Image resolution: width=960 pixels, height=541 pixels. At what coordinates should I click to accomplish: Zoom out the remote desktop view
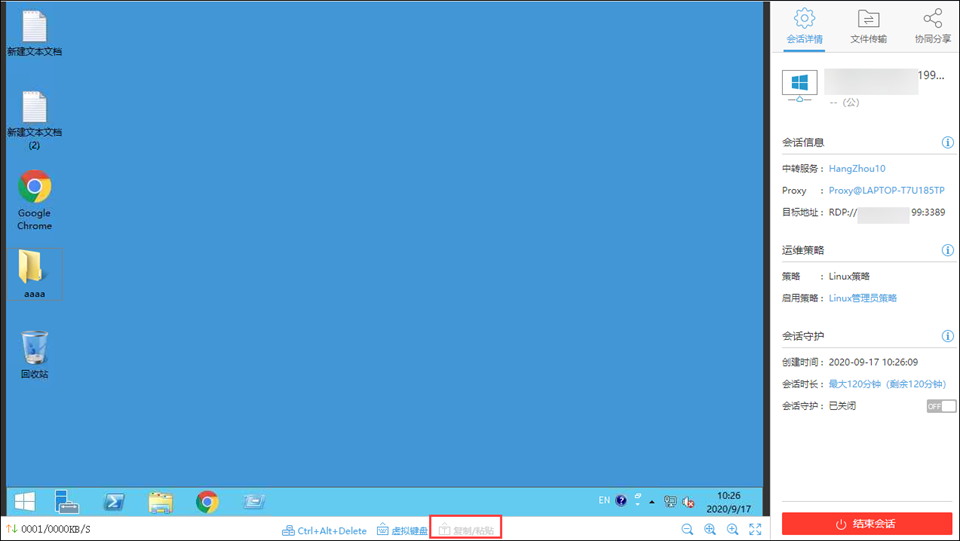[x=687, y=529]
